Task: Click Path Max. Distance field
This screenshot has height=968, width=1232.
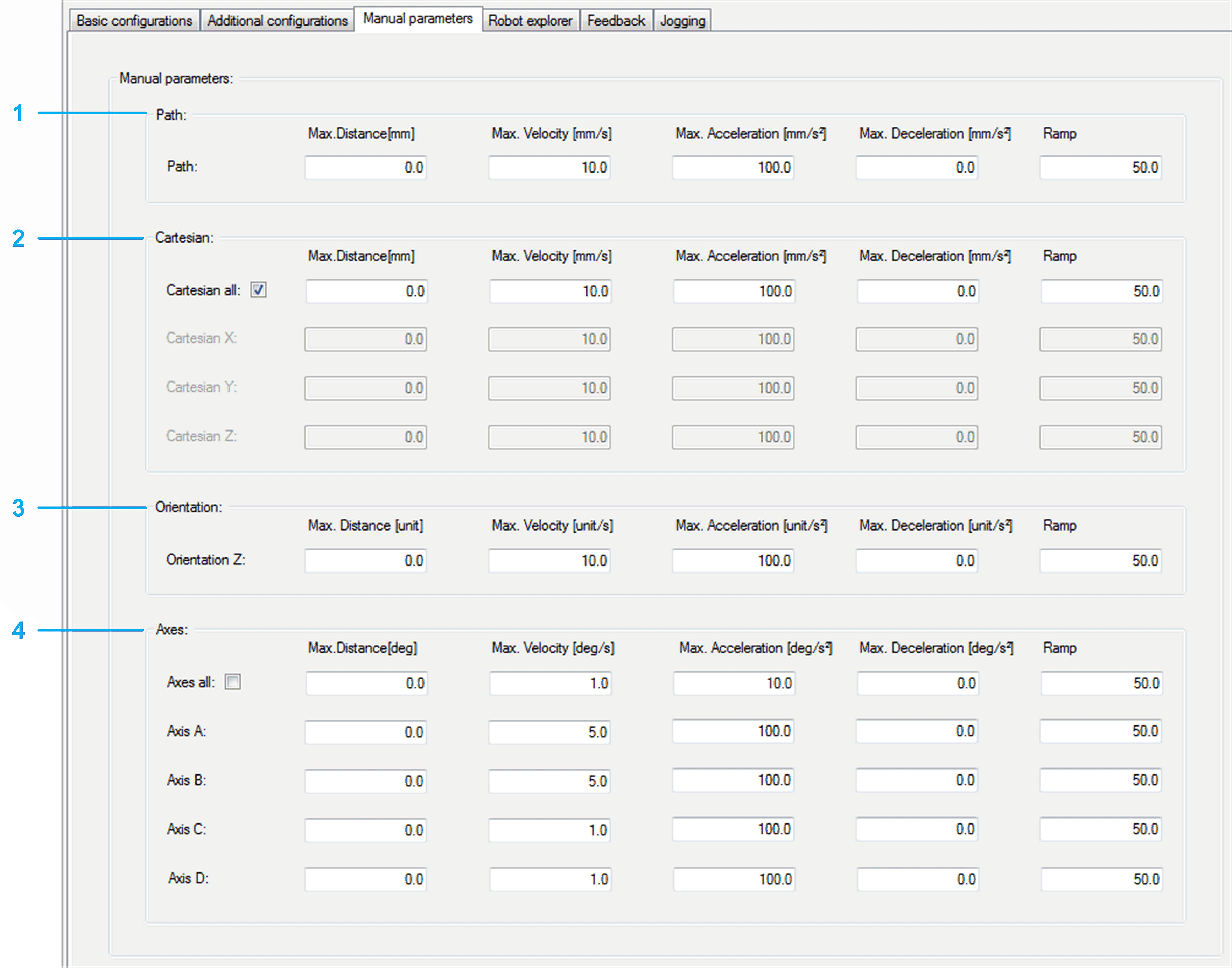Action: [365, 167]
